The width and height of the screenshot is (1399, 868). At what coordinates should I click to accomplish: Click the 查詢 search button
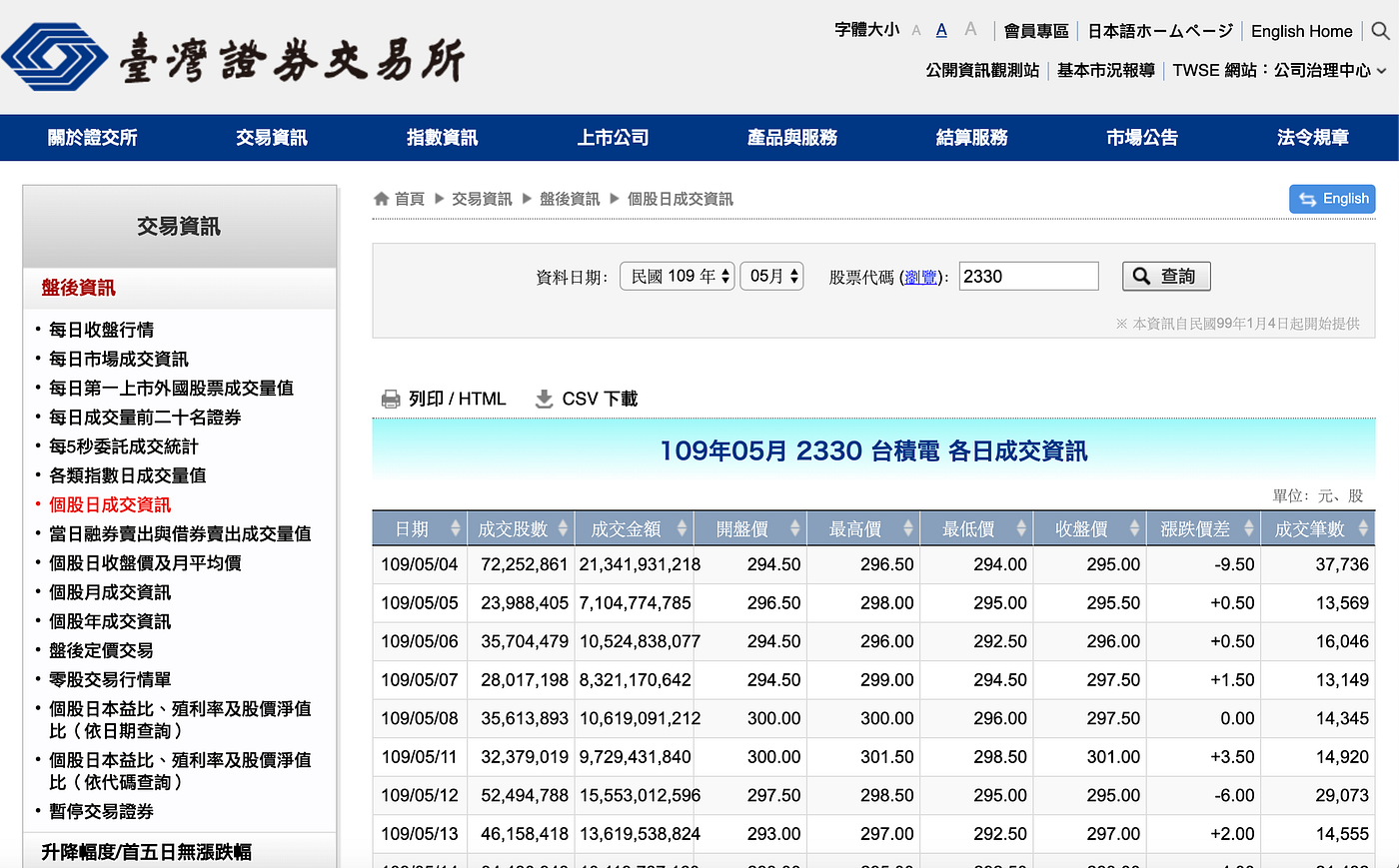tap(1166, 277)
